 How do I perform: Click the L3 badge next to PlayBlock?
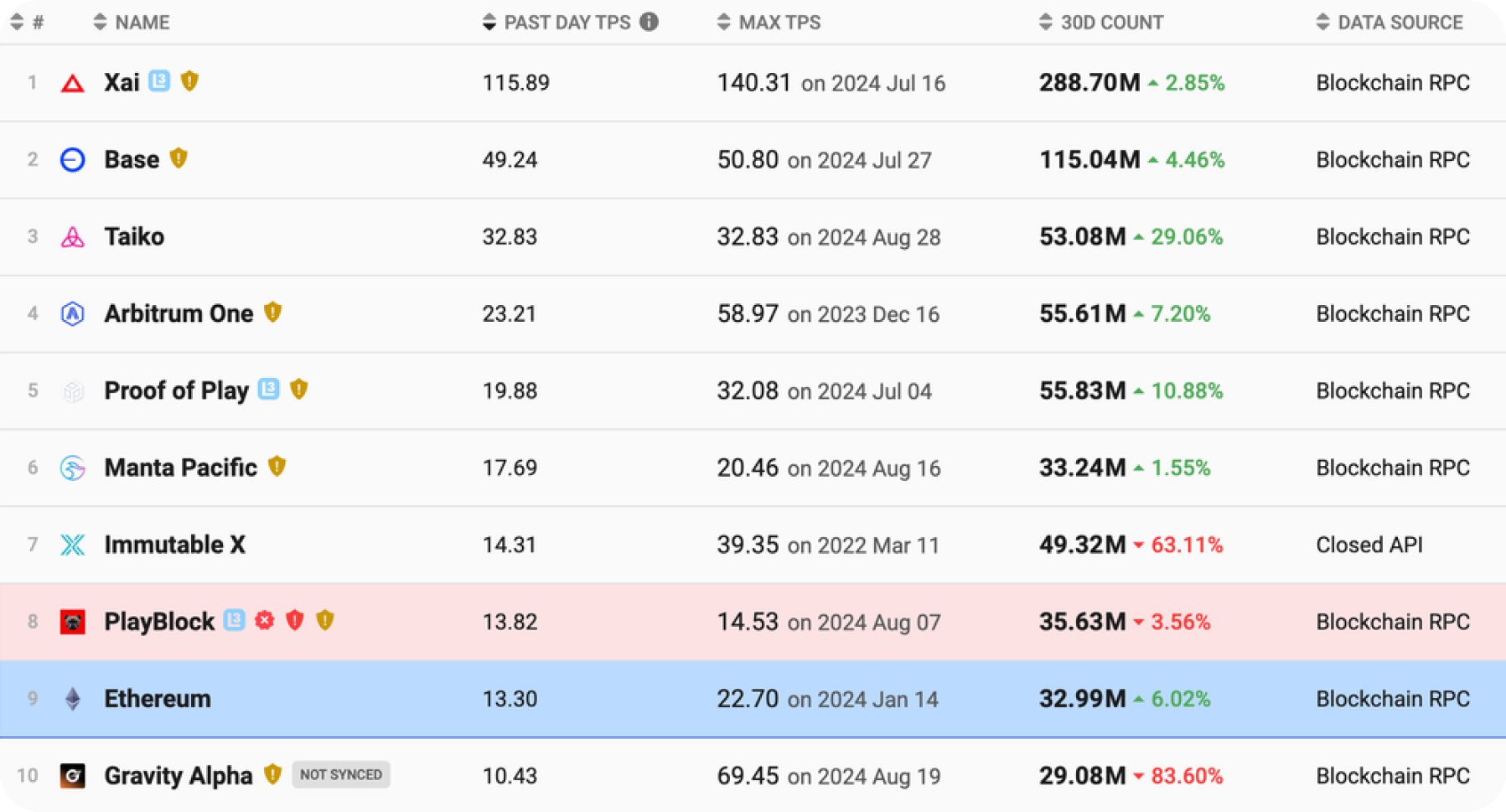235,620
